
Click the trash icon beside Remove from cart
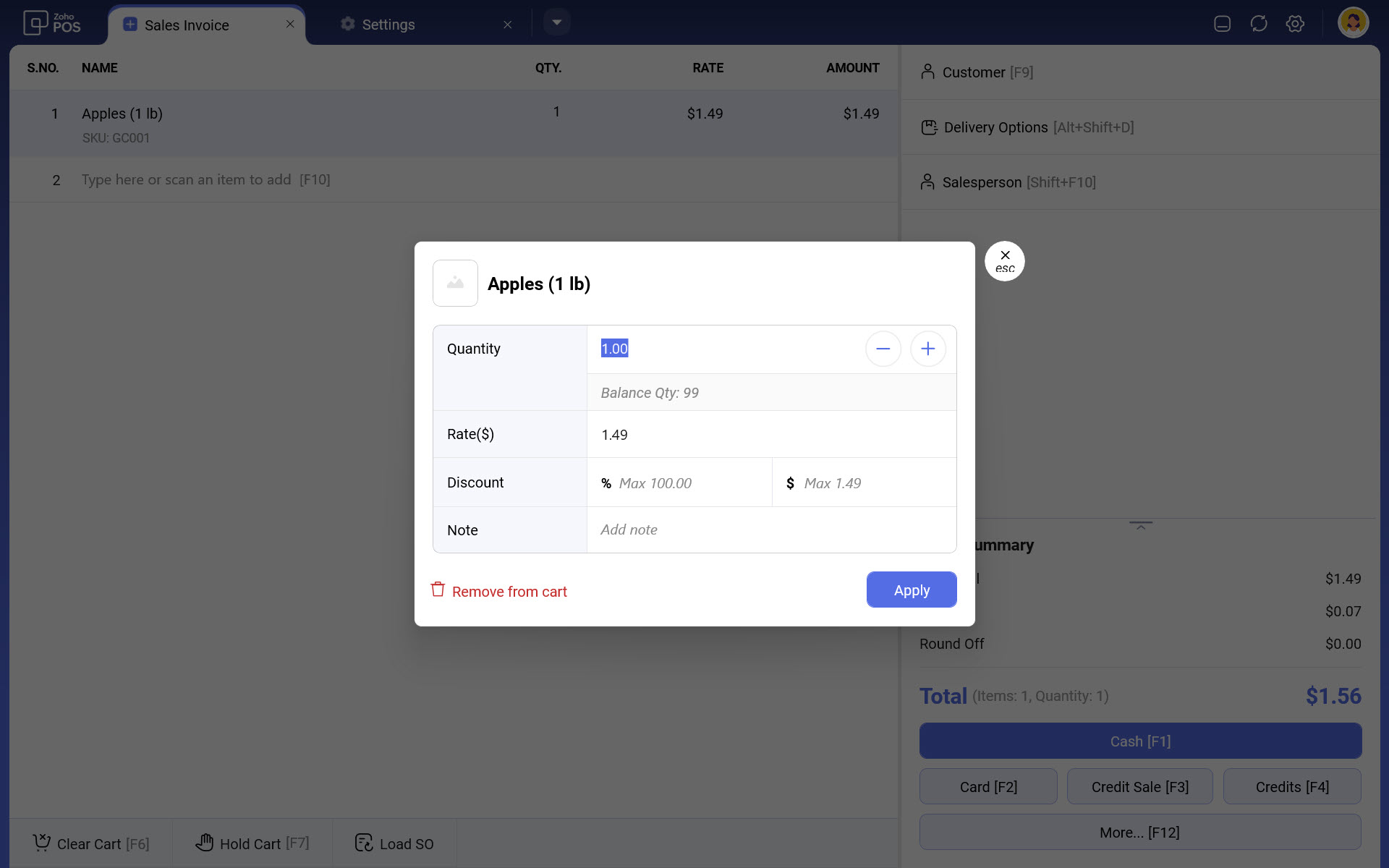[438, 590]
